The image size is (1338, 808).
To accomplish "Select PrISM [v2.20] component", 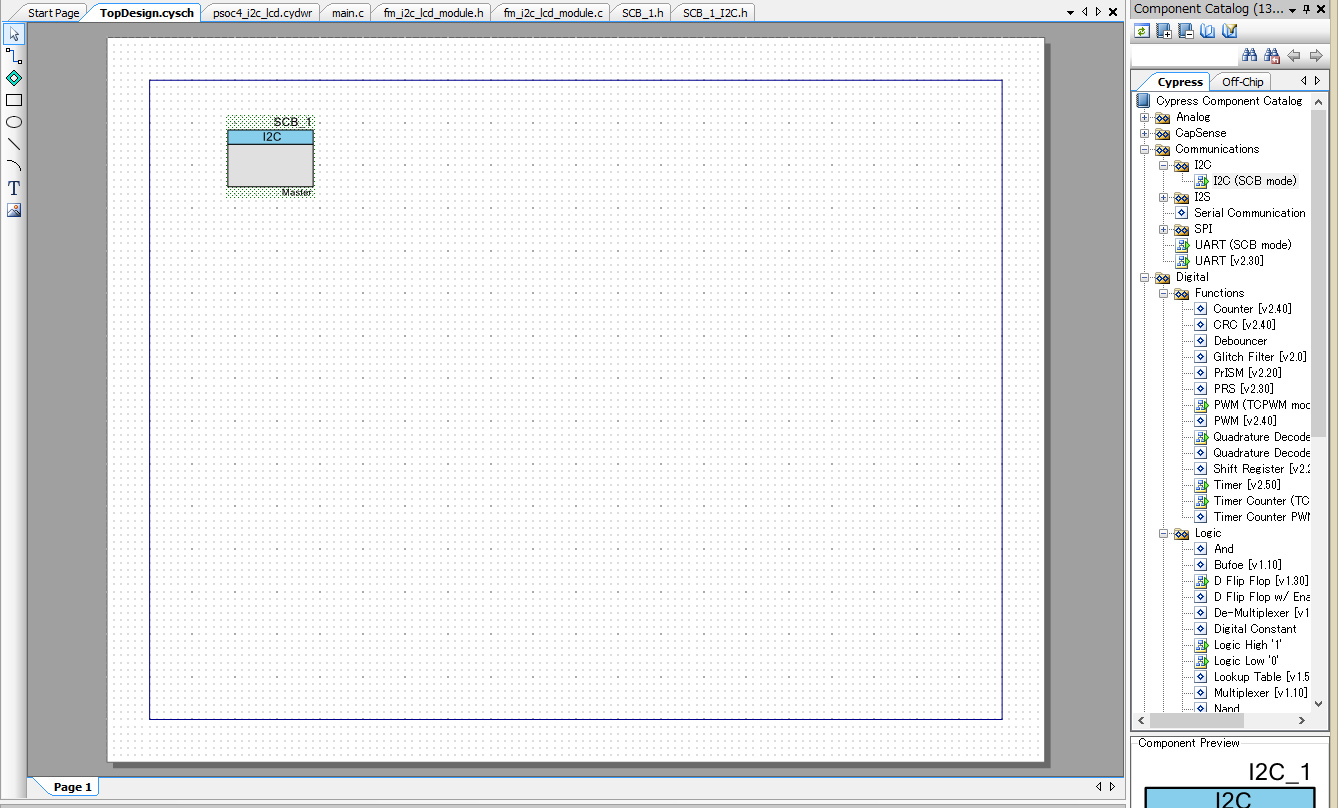I will [1247, 373].
